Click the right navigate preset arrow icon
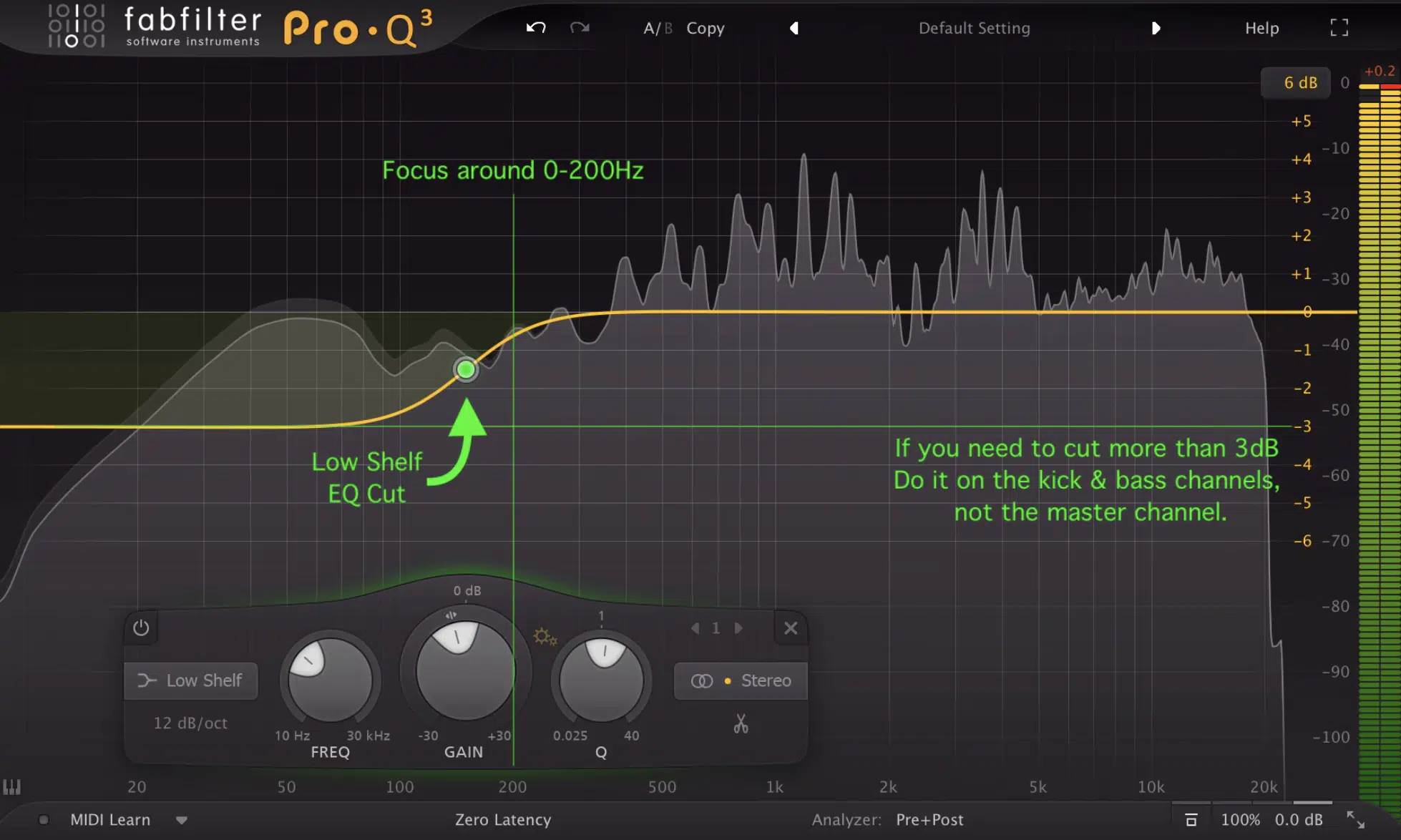Viewport: 1401px width, 840px height. tap(1155, 27)
